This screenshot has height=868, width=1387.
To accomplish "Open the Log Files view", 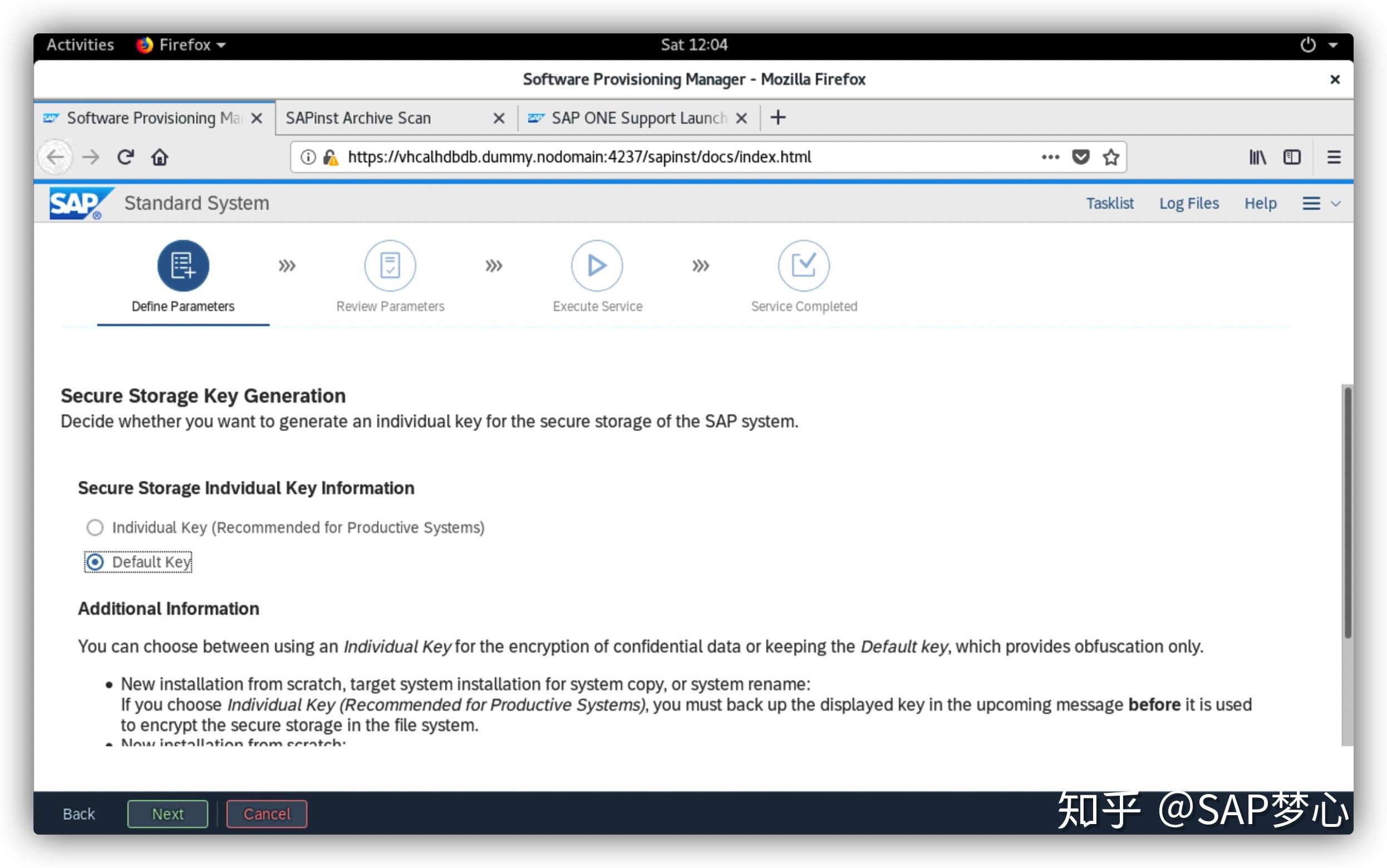I will click(x=1190, y=203).
